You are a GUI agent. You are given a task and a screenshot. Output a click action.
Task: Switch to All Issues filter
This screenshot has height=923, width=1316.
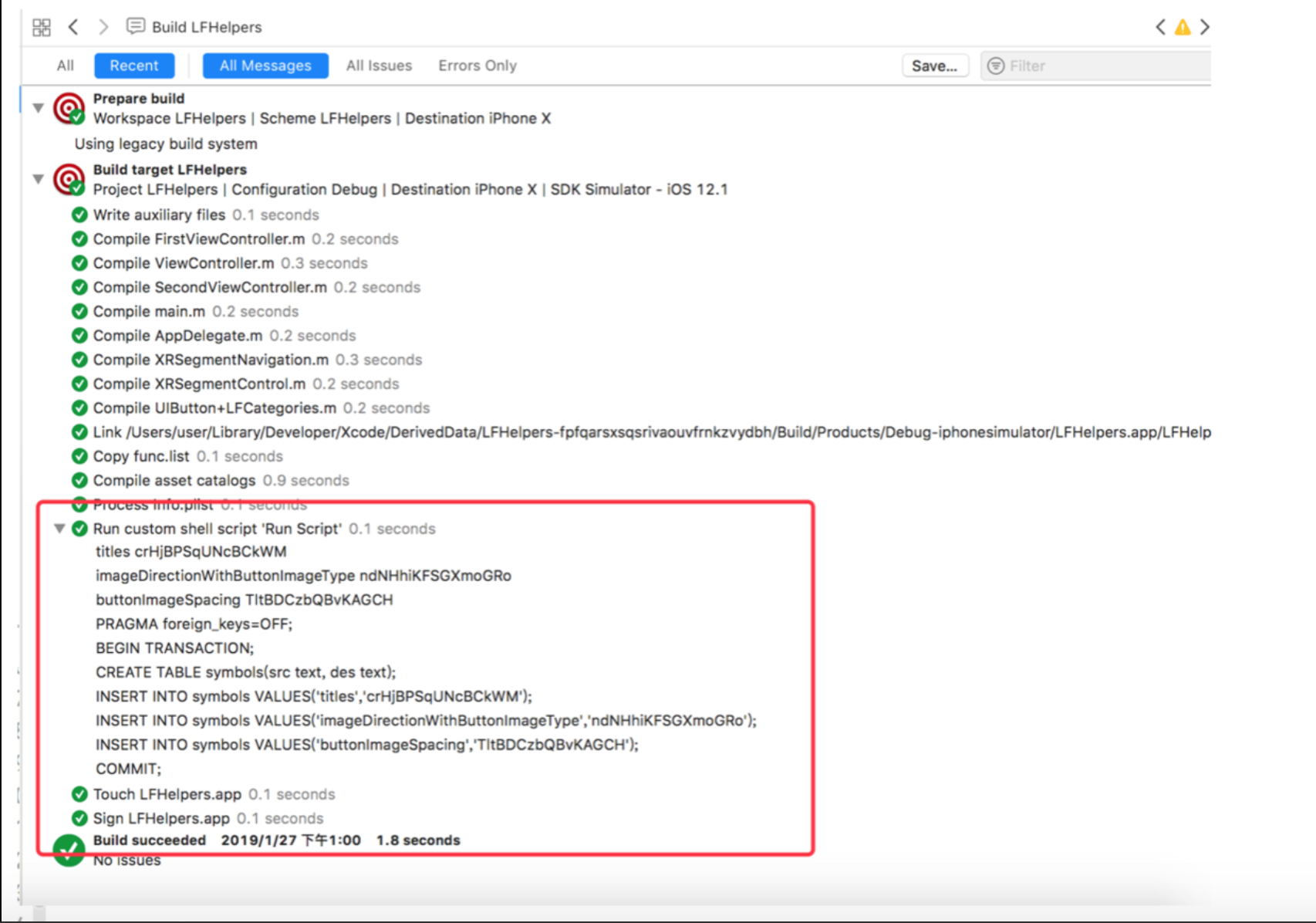pyautogui.click(x=379, y=66)
